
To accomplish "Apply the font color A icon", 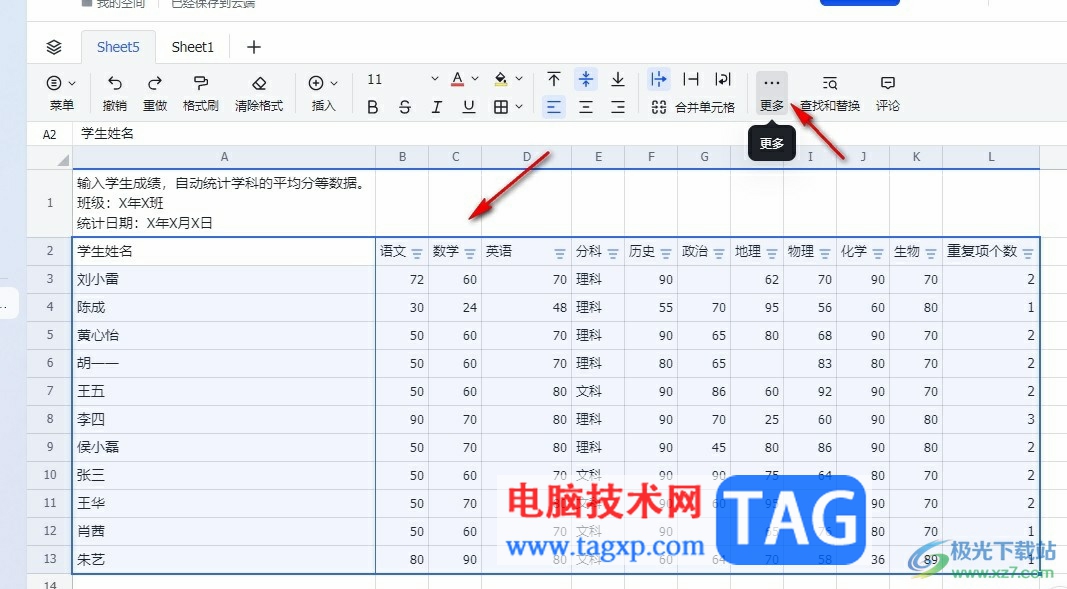I will tap(458, 80).
